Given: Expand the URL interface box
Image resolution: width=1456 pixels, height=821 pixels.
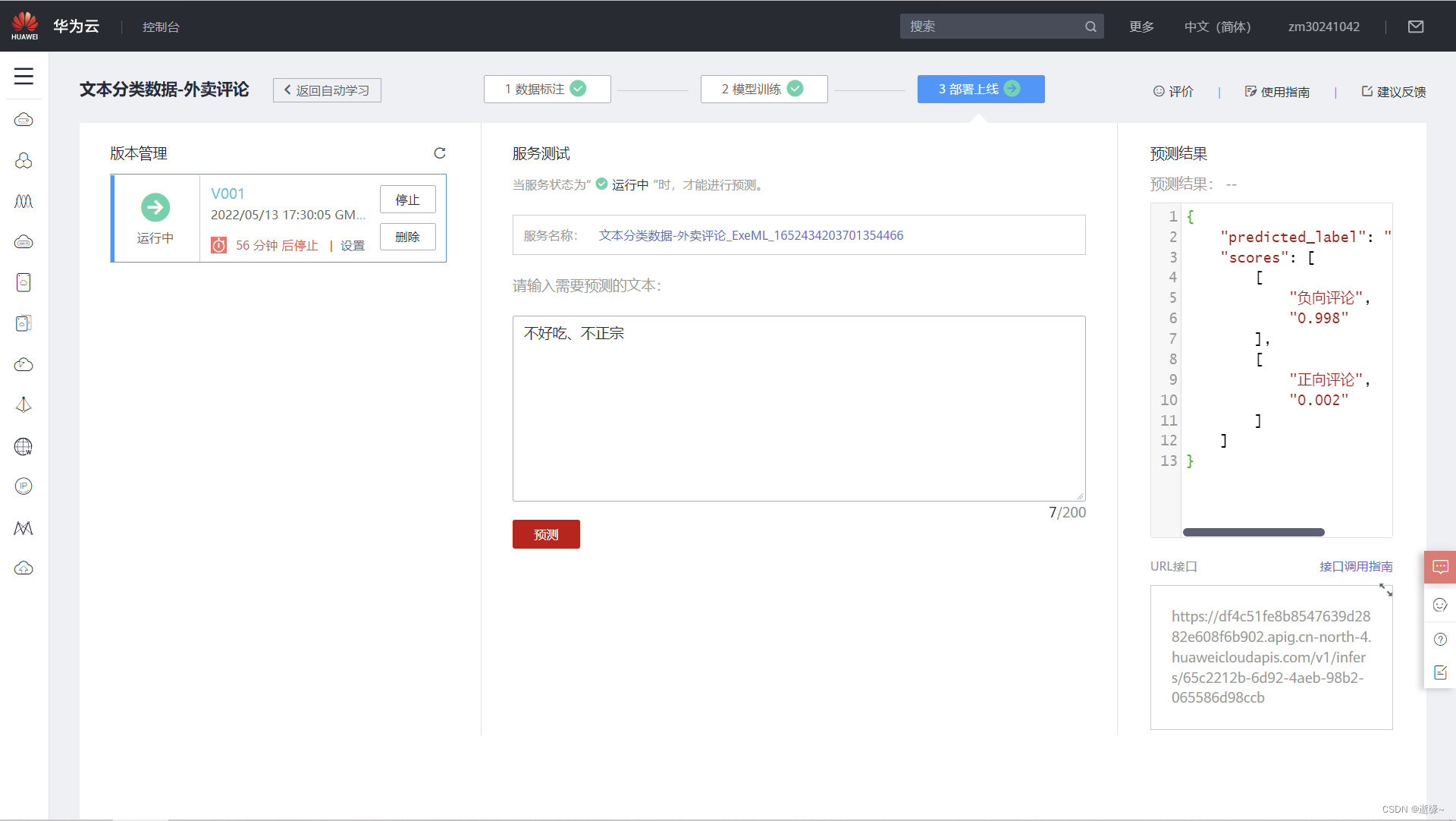Looking at the screenshot, I should point(1385,590).
